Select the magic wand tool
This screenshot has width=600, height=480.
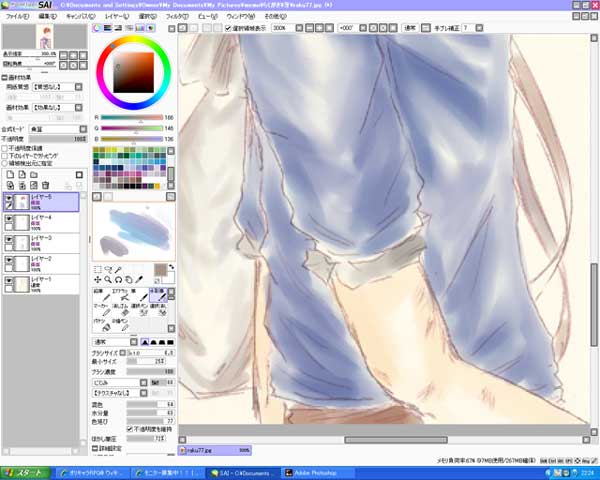119,269
